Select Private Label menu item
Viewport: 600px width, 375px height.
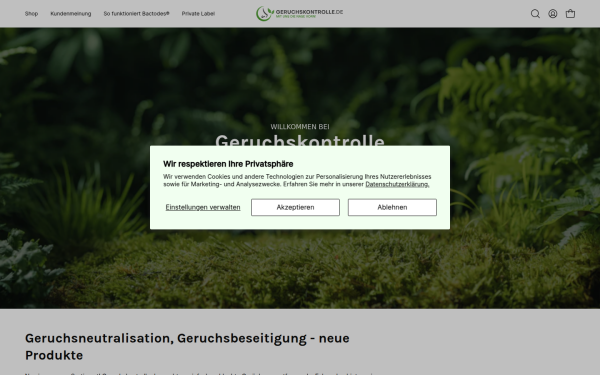[198, 13]
